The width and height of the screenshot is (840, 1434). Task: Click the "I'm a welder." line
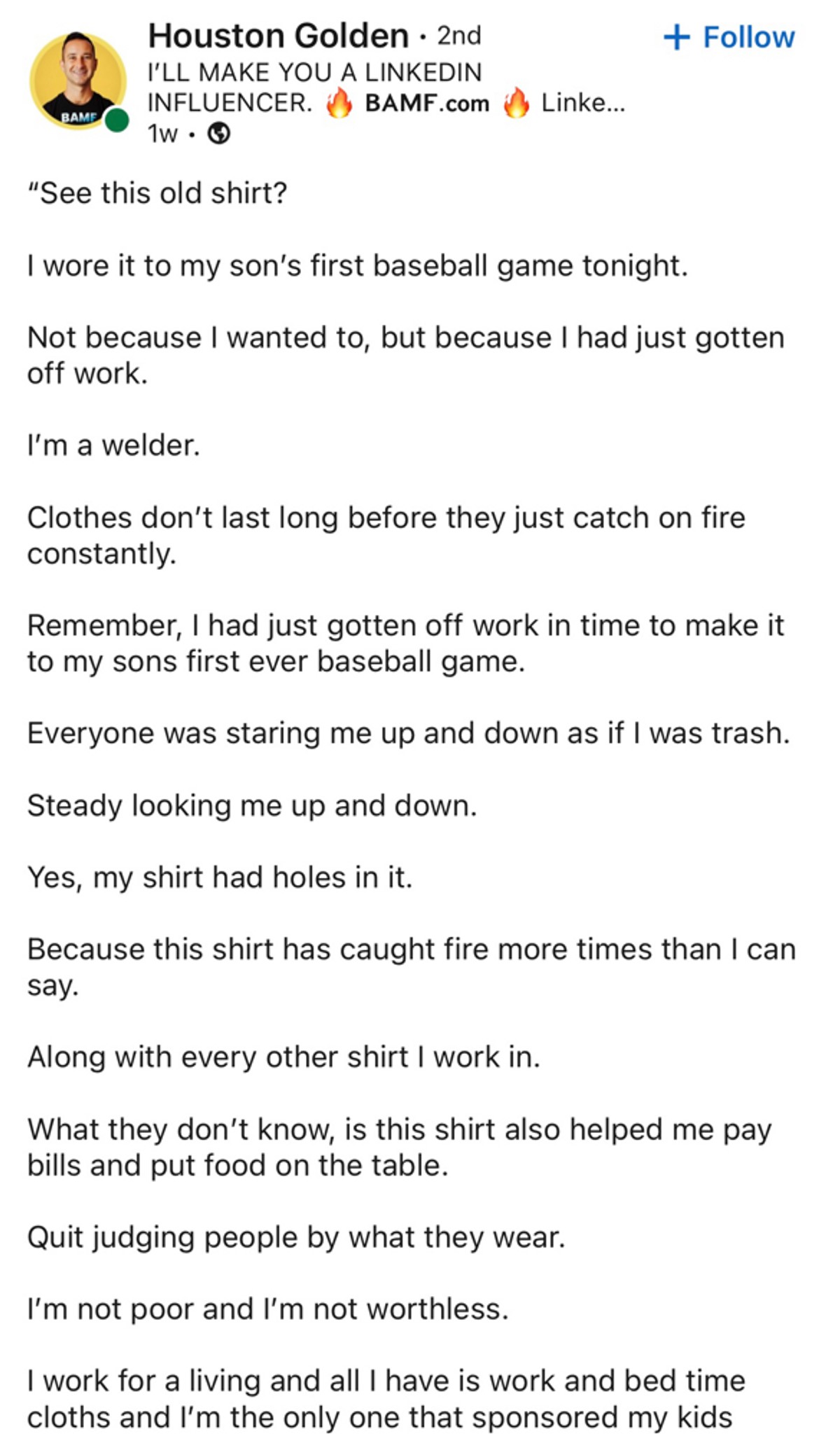pyautogui.click(x=113, y=445)
